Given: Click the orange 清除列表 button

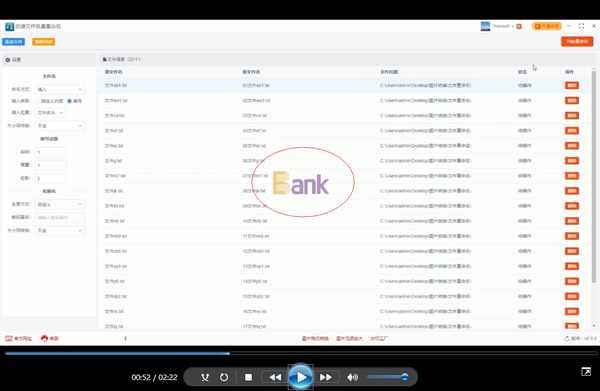Looking at the screenshot, I should click(x=43, y=42).
